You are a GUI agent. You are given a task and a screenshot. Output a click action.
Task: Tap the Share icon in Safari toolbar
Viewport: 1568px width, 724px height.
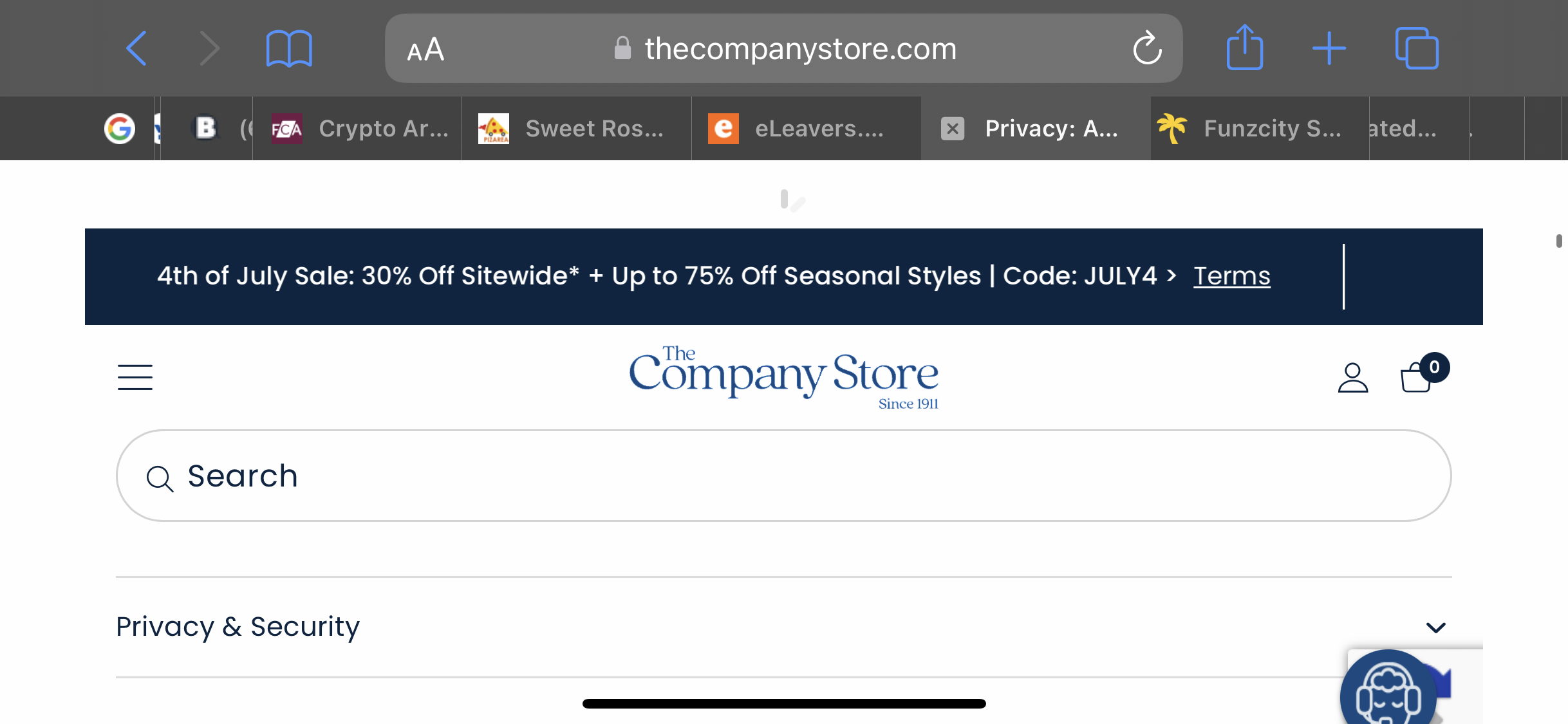tap(1245, 47)
